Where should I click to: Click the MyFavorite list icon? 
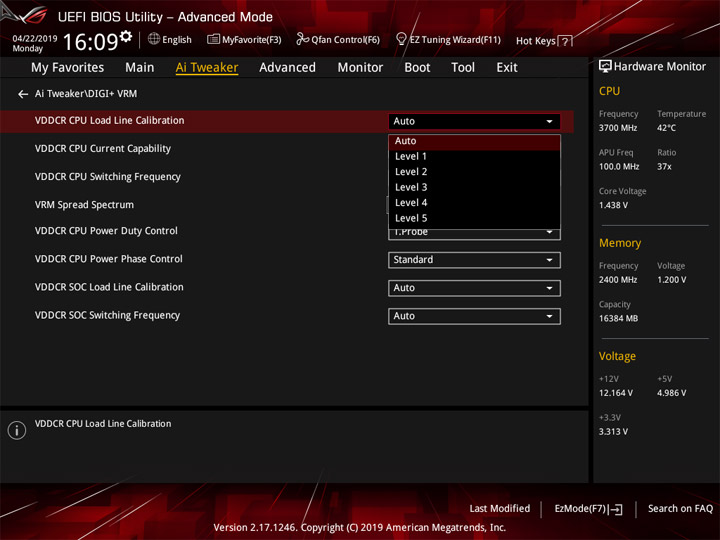tap(213, 39)
